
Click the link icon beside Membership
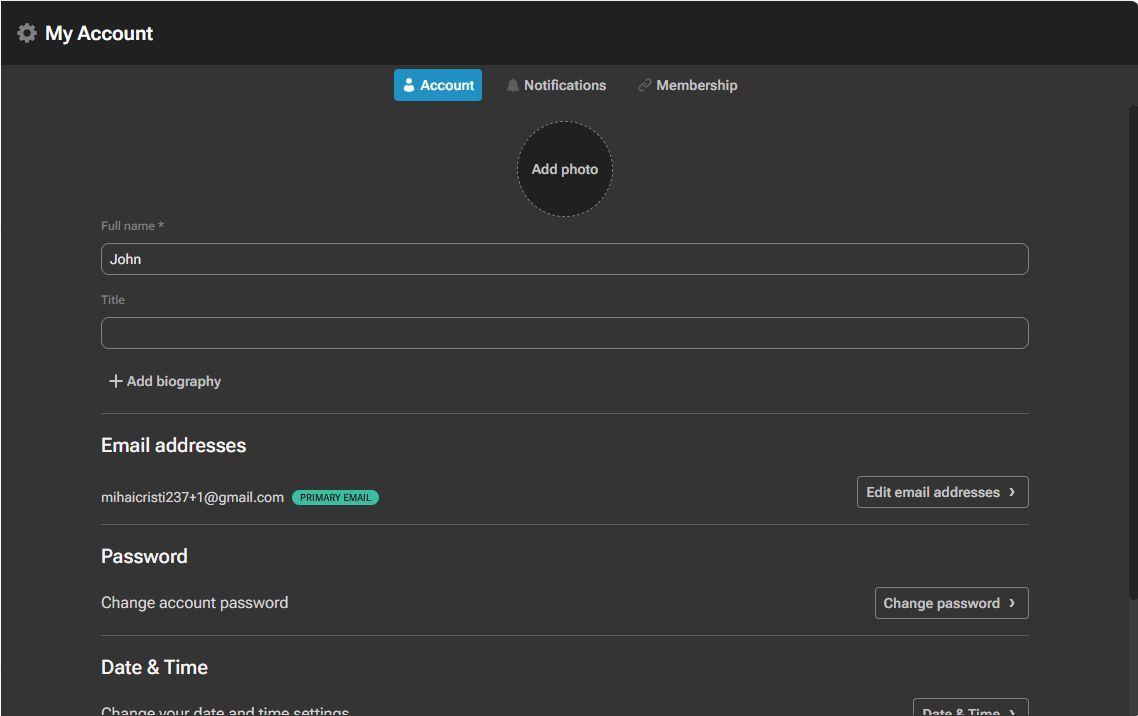point(645,85)
